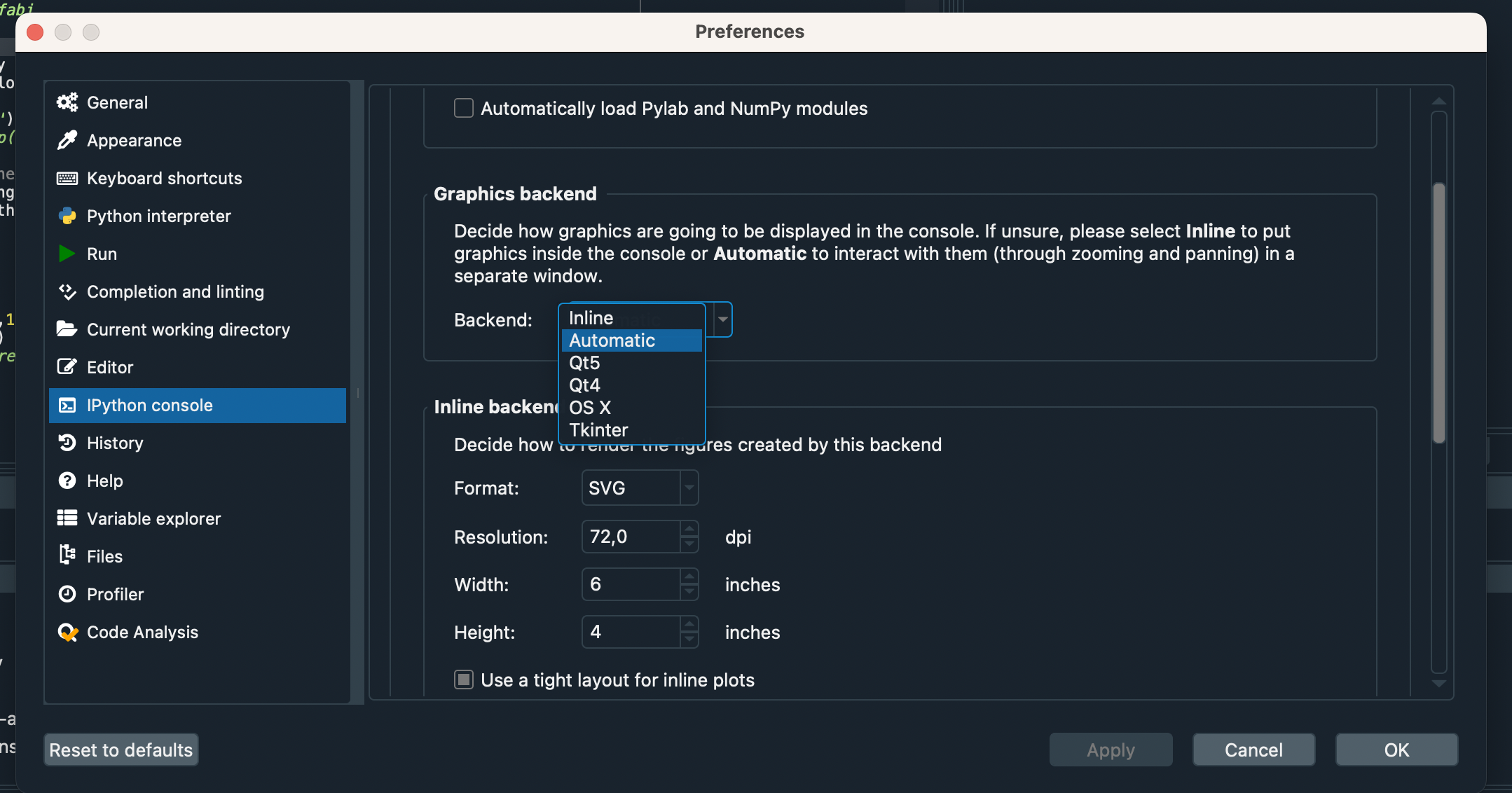Click the History clock icon
This screenshot has width=1512, height=793.
click(67, 443)
